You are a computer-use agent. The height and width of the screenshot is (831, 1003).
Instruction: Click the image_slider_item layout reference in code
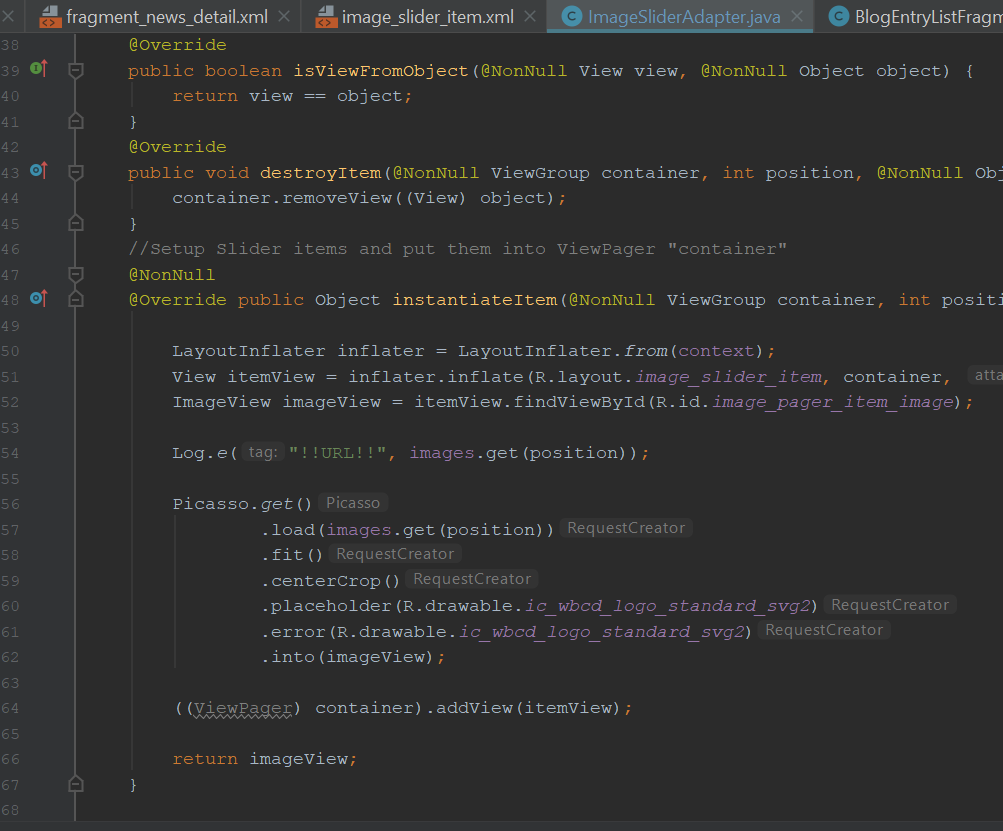[729, 377]
